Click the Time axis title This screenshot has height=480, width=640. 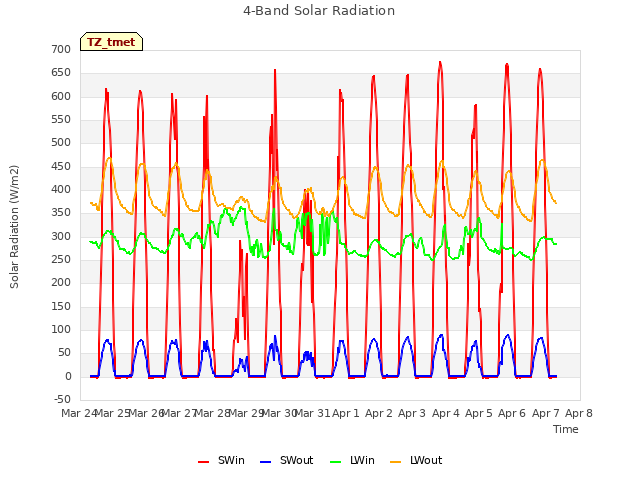click(x=566, y=429)
